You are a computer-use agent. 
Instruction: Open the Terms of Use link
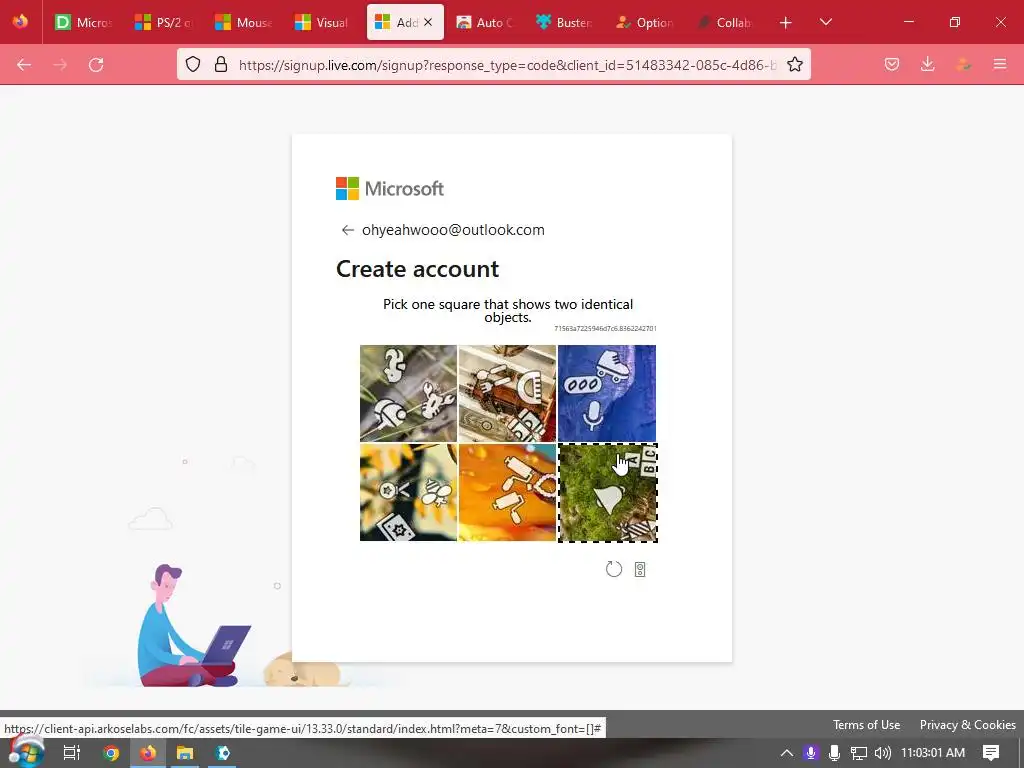click(x=866, y=725)
